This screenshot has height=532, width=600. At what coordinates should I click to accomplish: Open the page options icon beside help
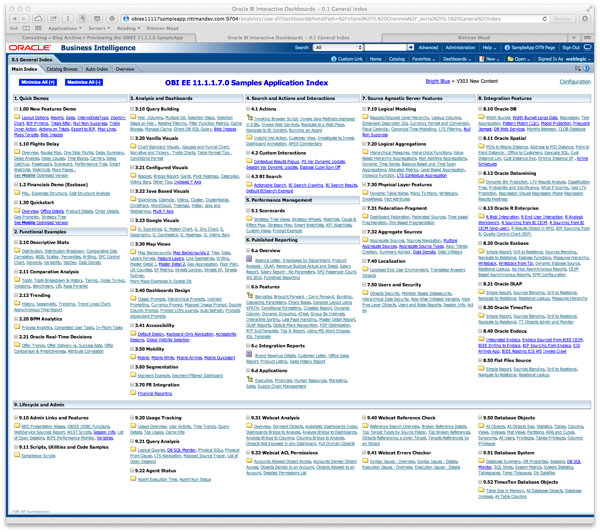578,69
